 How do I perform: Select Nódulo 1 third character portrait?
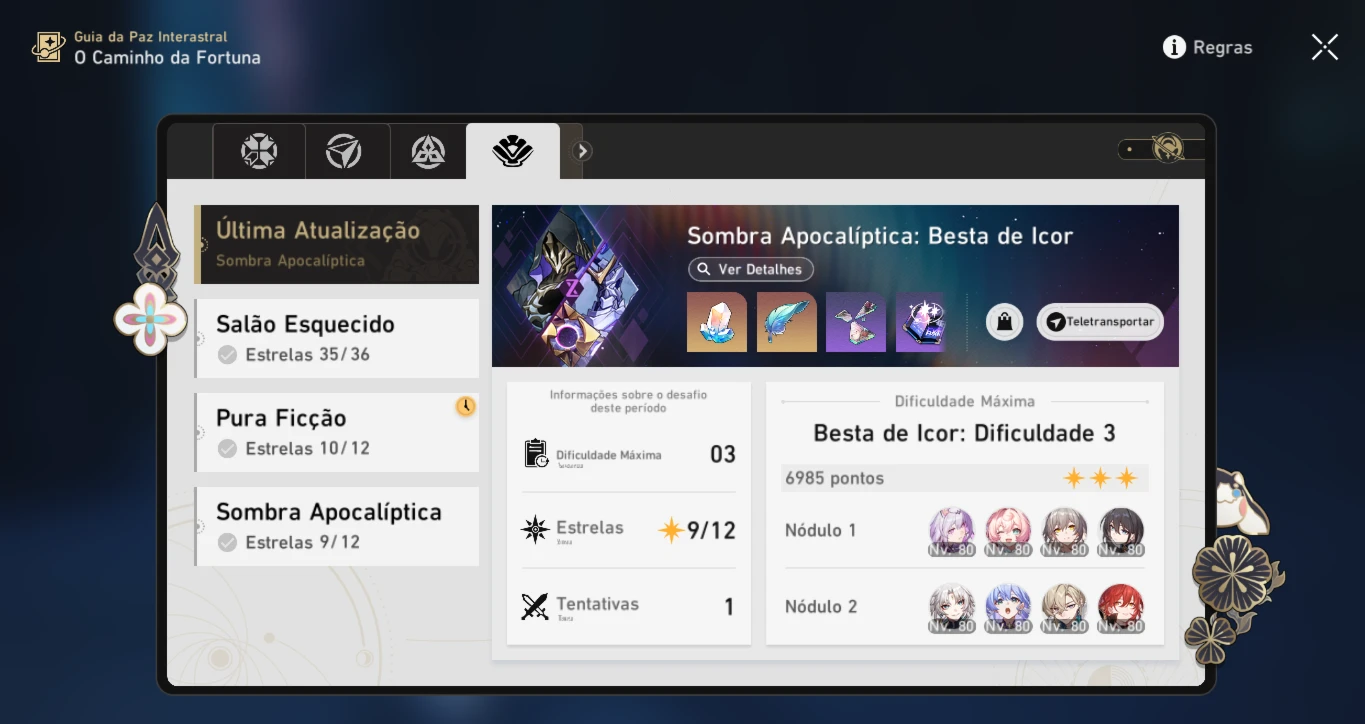(x=1065, y=532)
